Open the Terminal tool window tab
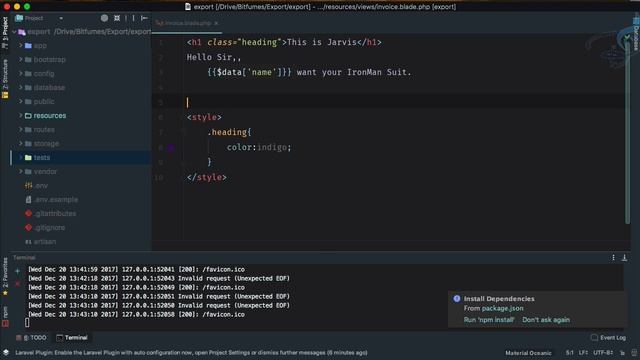Image resolution: width=640 pixels, height=360 pixels. pos(72,338)
